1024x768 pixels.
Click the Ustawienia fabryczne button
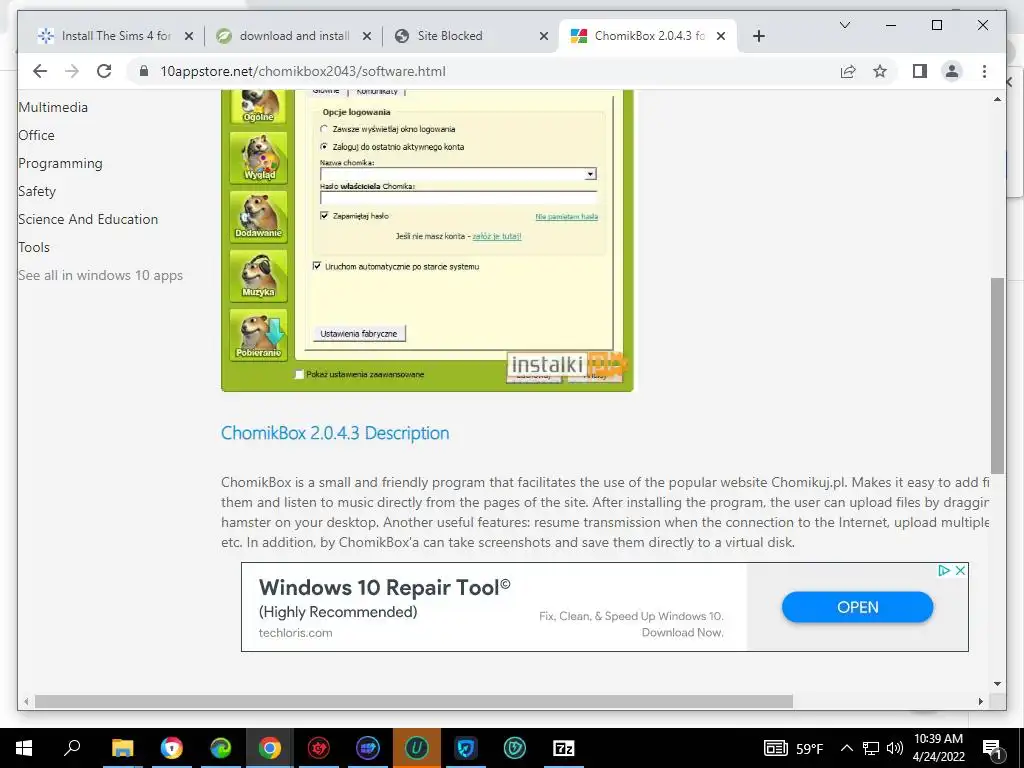coord(359,334)
